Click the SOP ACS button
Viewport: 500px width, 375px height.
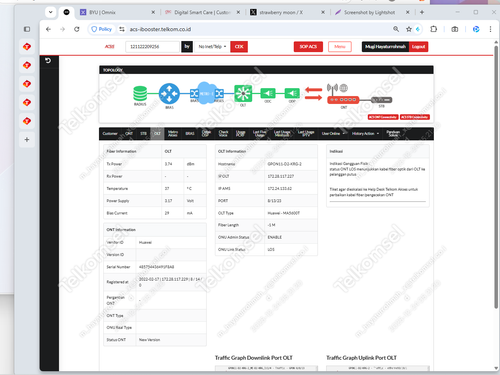click(x=308, y=47)
